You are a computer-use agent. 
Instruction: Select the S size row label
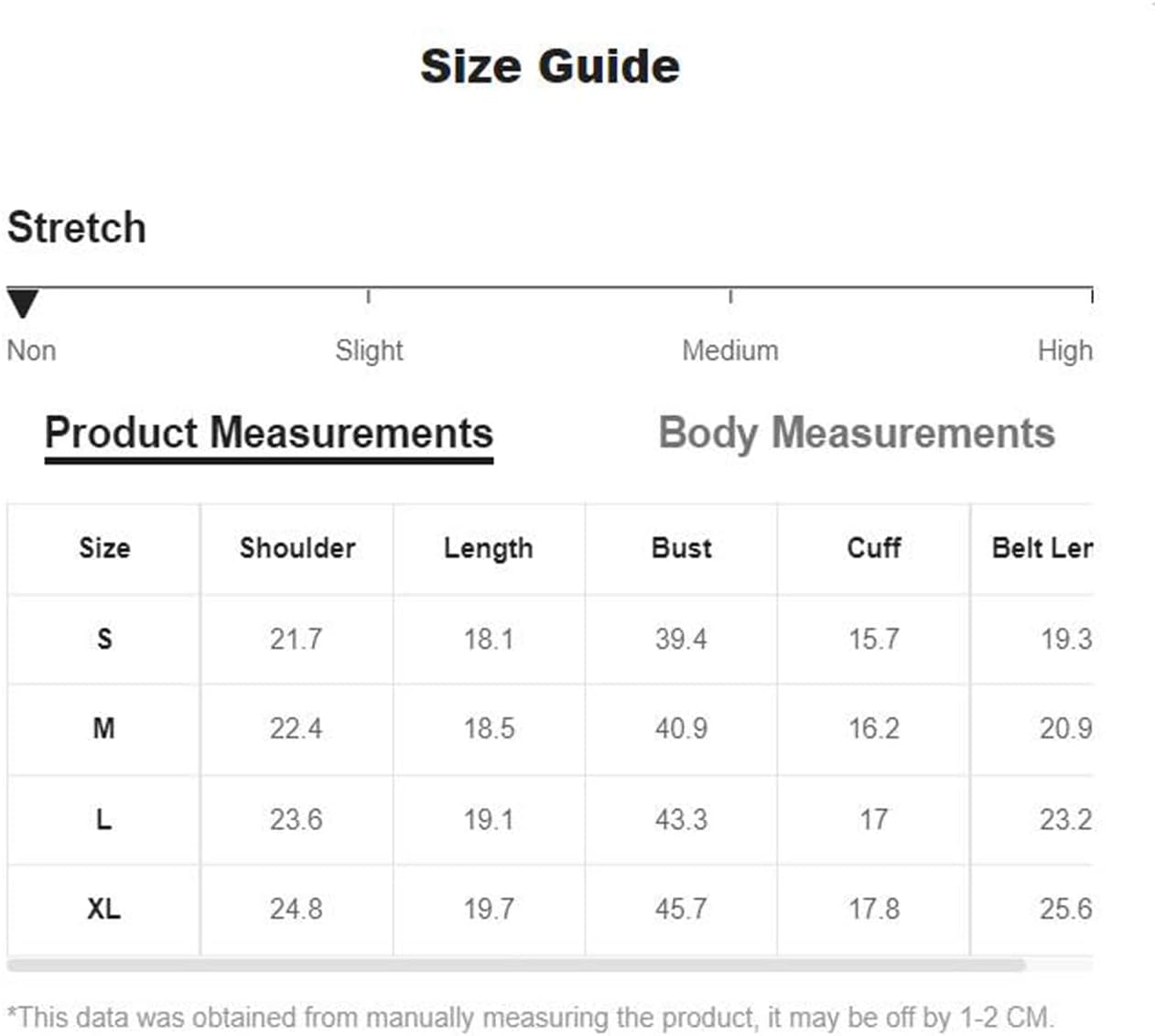[104, 638]
